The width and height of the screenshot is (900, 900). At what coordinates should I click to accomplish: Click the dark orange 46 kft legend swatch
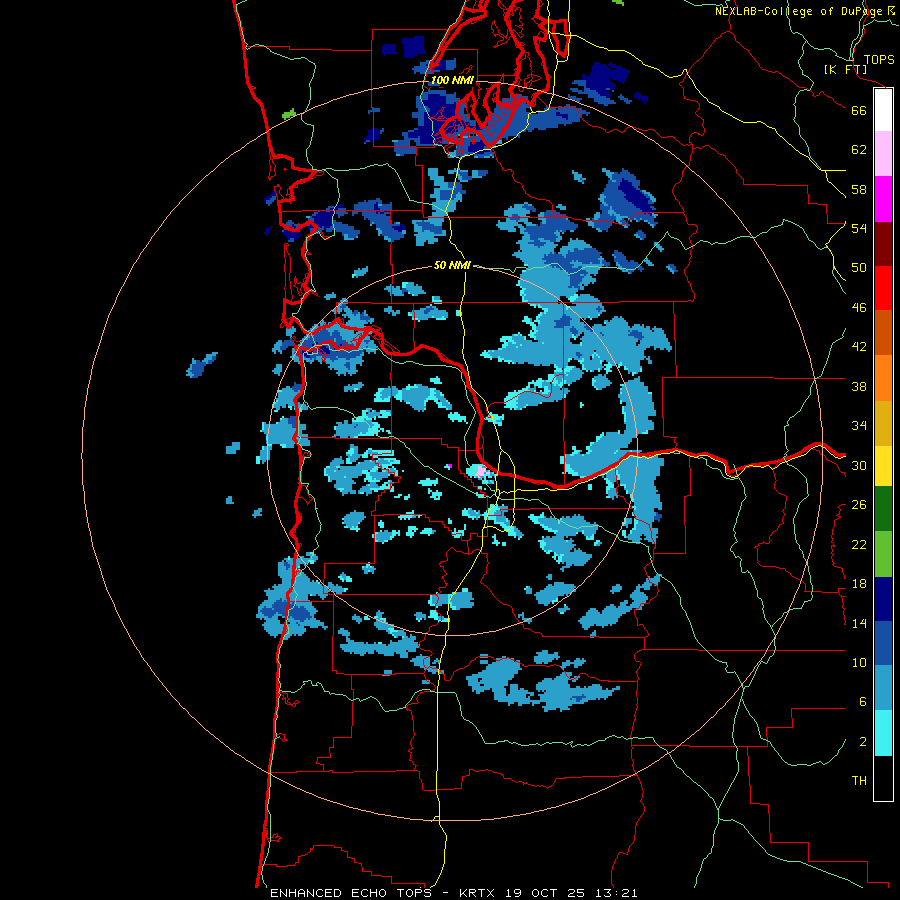coord(883,333)
